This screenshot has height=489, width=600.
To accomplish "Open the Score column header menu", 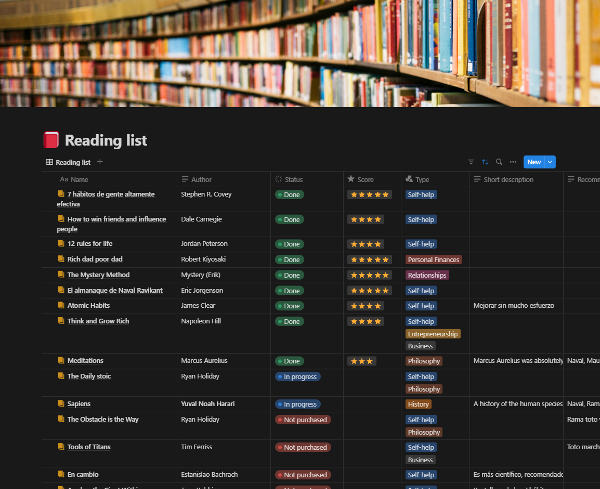I will click(x=365, y=180).
